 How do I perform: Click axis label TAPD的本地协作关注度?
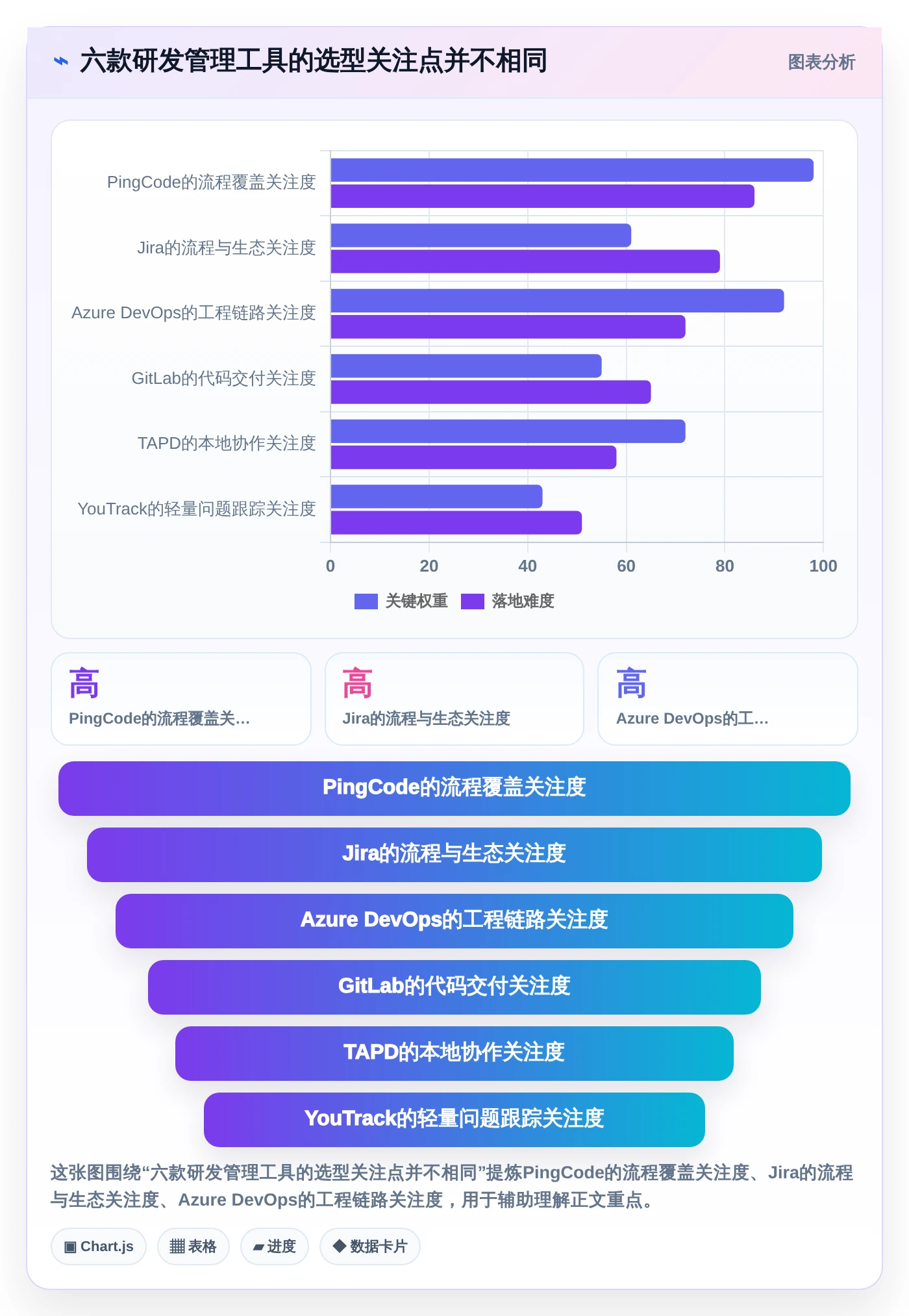[226, 444]
